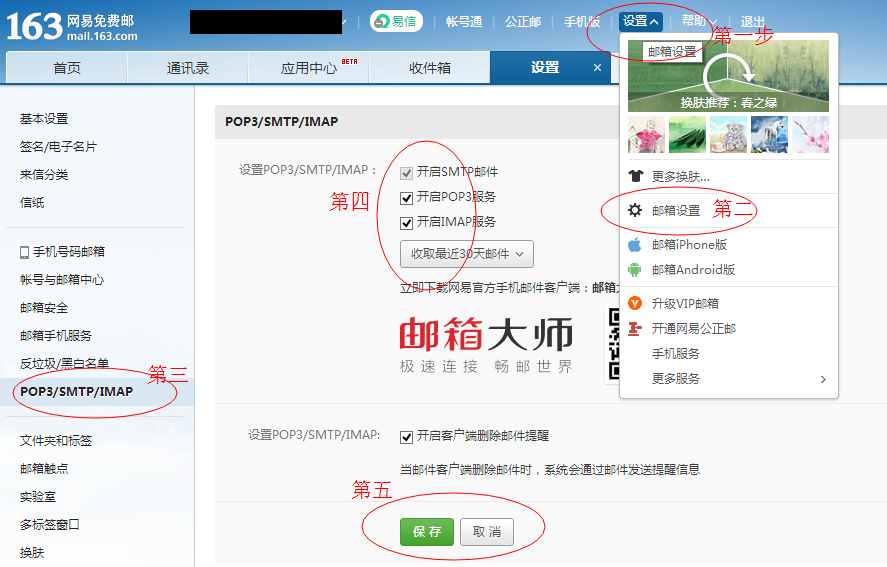Open the 应用中心 tab

tap(309, 68)
